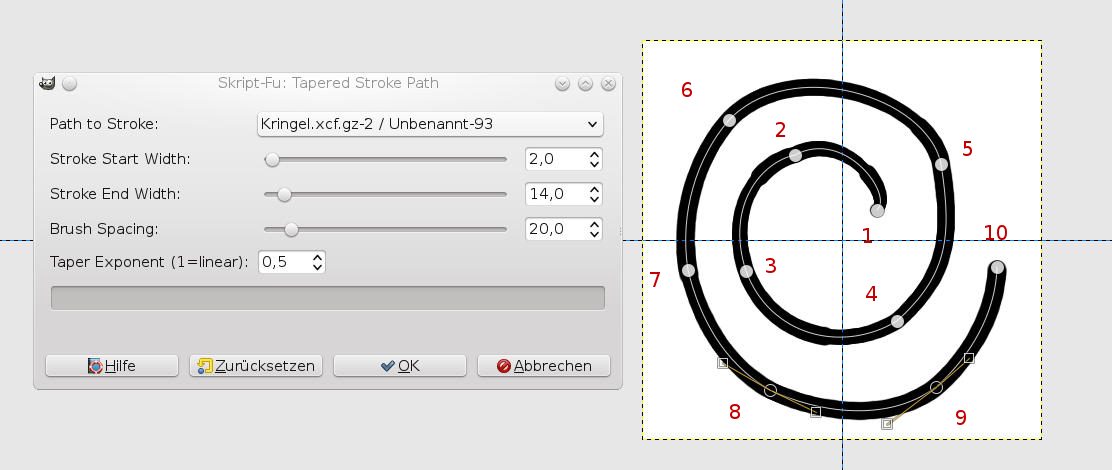Click the dialog's maximize (up arrow) window button

coord(585,84)
